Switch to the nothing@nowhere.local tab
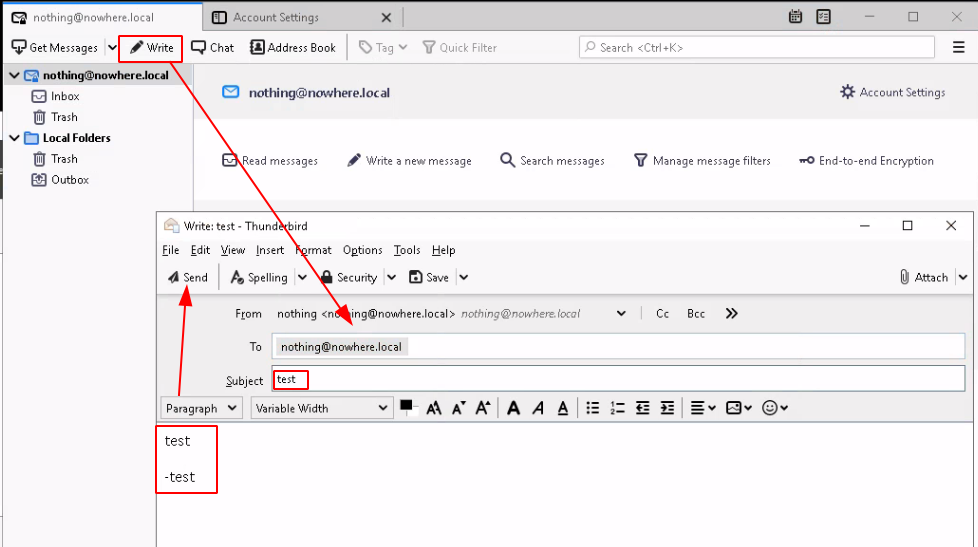Screen dimensions: 978x547 pos(103,17)
